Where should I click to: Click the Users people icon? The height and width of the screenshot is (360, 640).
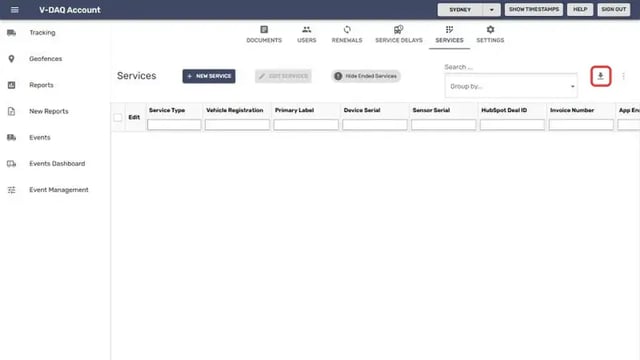click(307, 29)
